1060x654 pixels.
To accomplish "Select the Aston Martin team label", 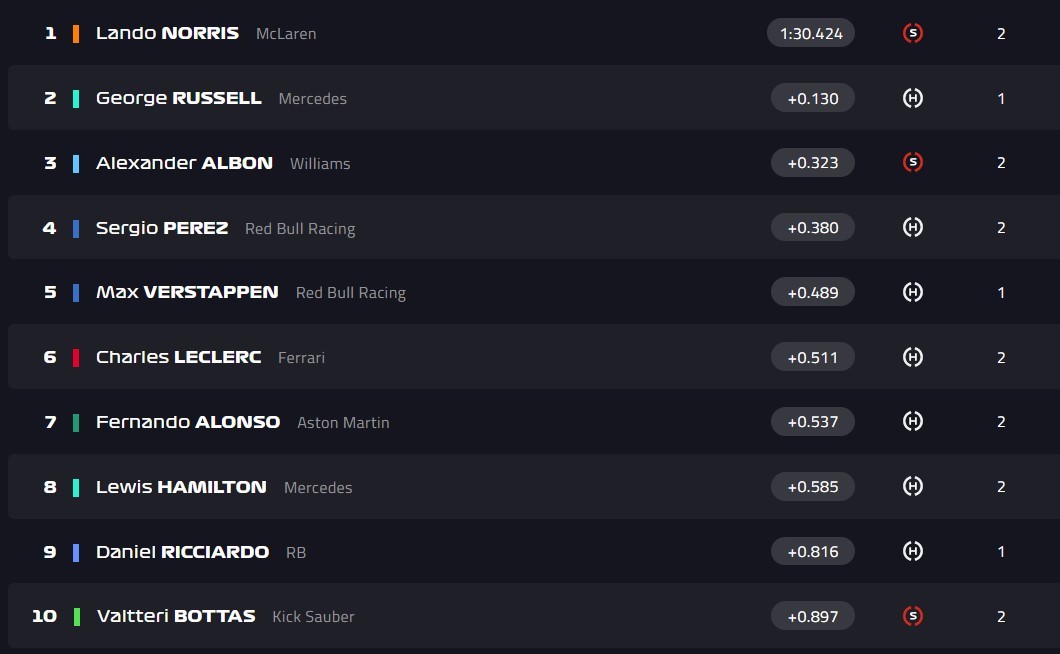I will [343, 423].
